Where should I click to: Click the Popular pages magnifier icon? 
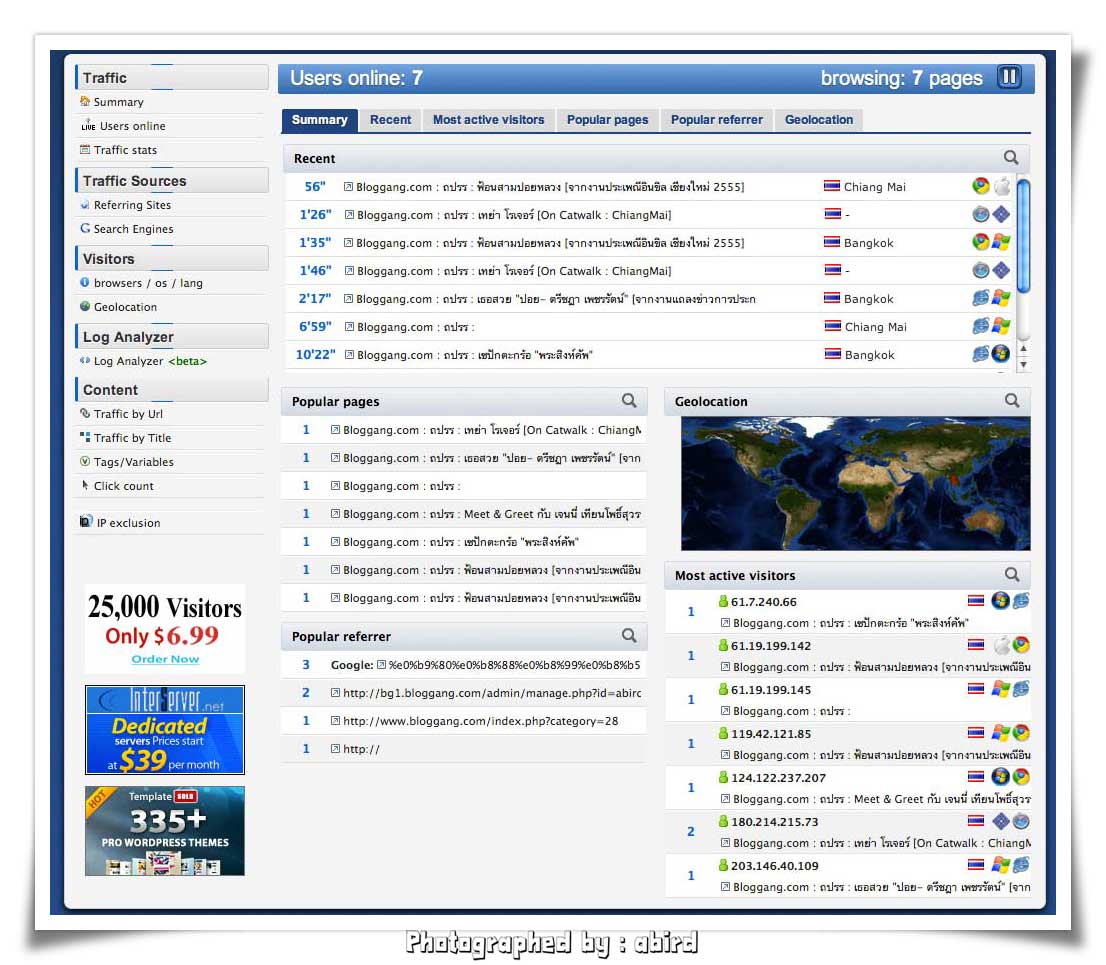[x=629, y=401]
